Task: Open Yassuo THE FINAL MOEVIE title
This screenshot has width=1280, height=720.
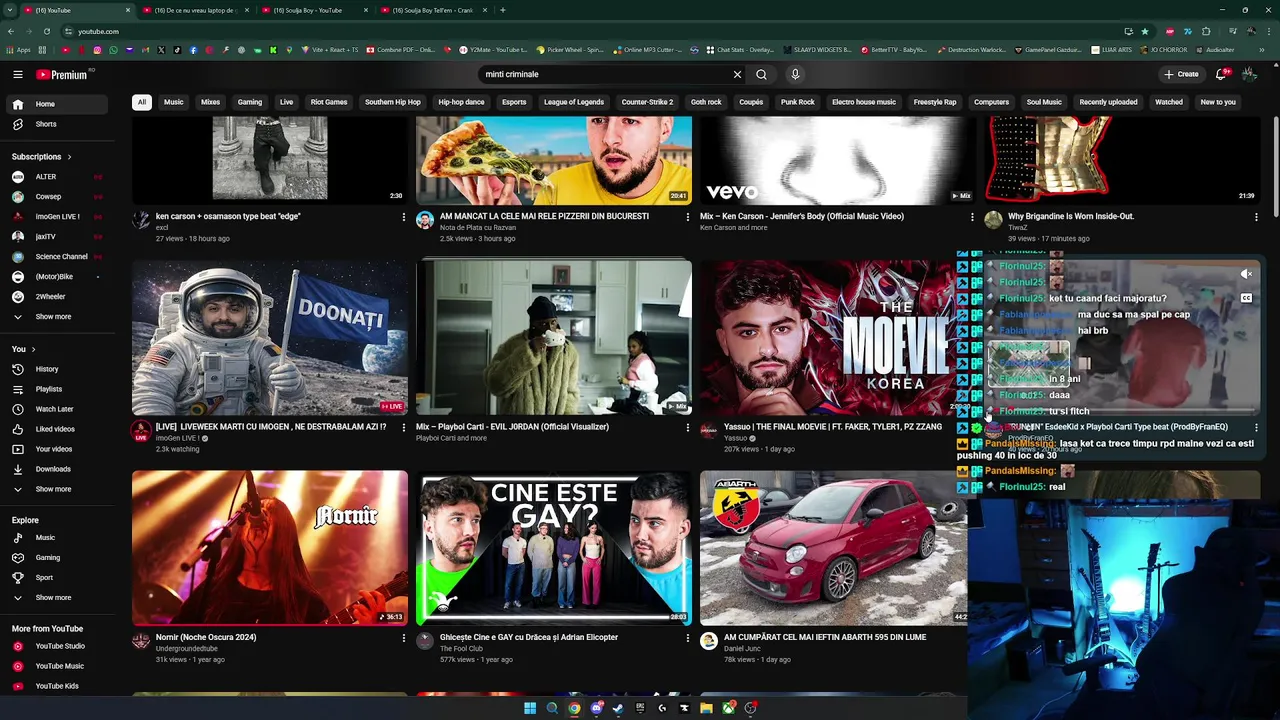Action: click(x=832, y=427)
